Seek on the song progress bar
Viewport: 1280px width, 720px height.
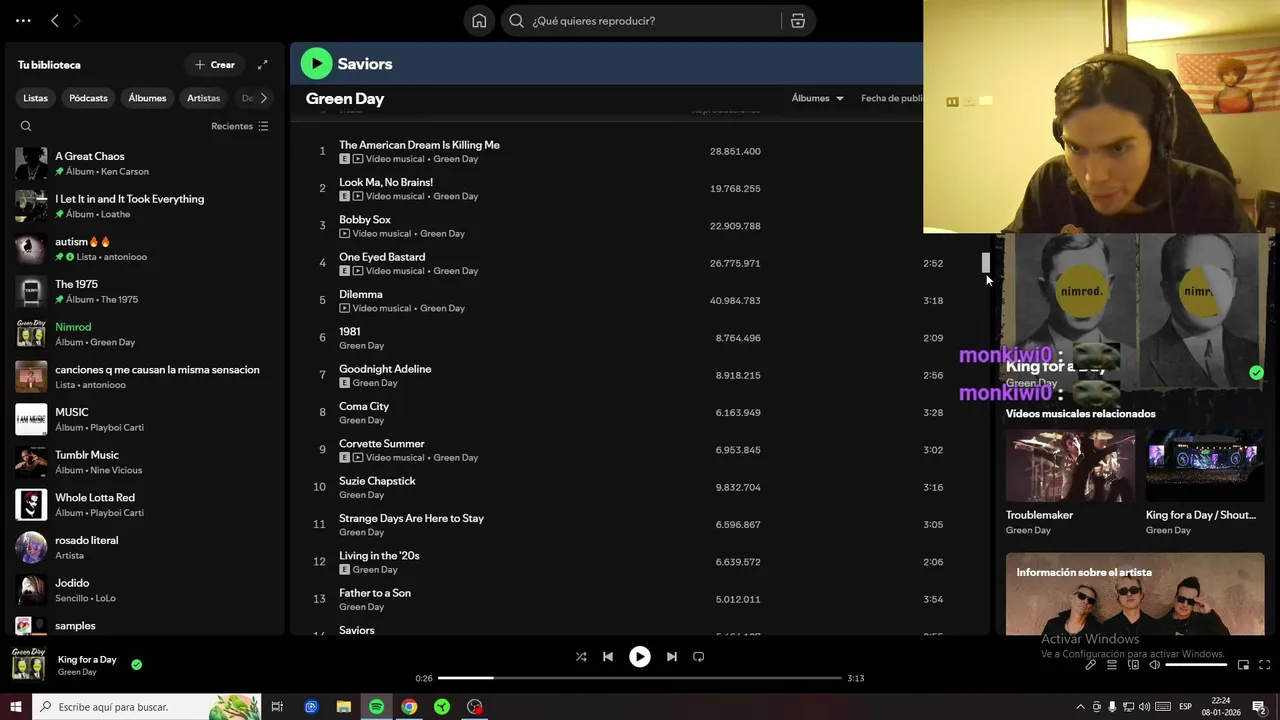point(640,678)
